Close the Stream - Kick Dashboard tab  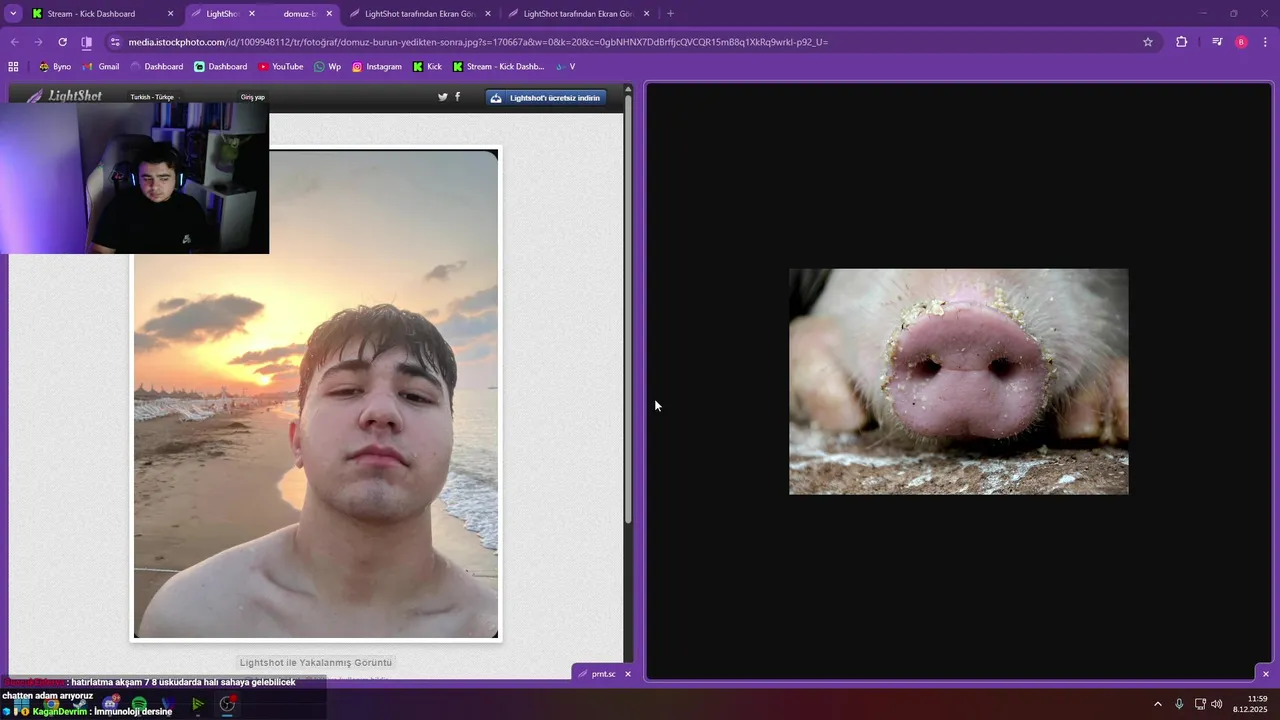(x=170, y=14)
